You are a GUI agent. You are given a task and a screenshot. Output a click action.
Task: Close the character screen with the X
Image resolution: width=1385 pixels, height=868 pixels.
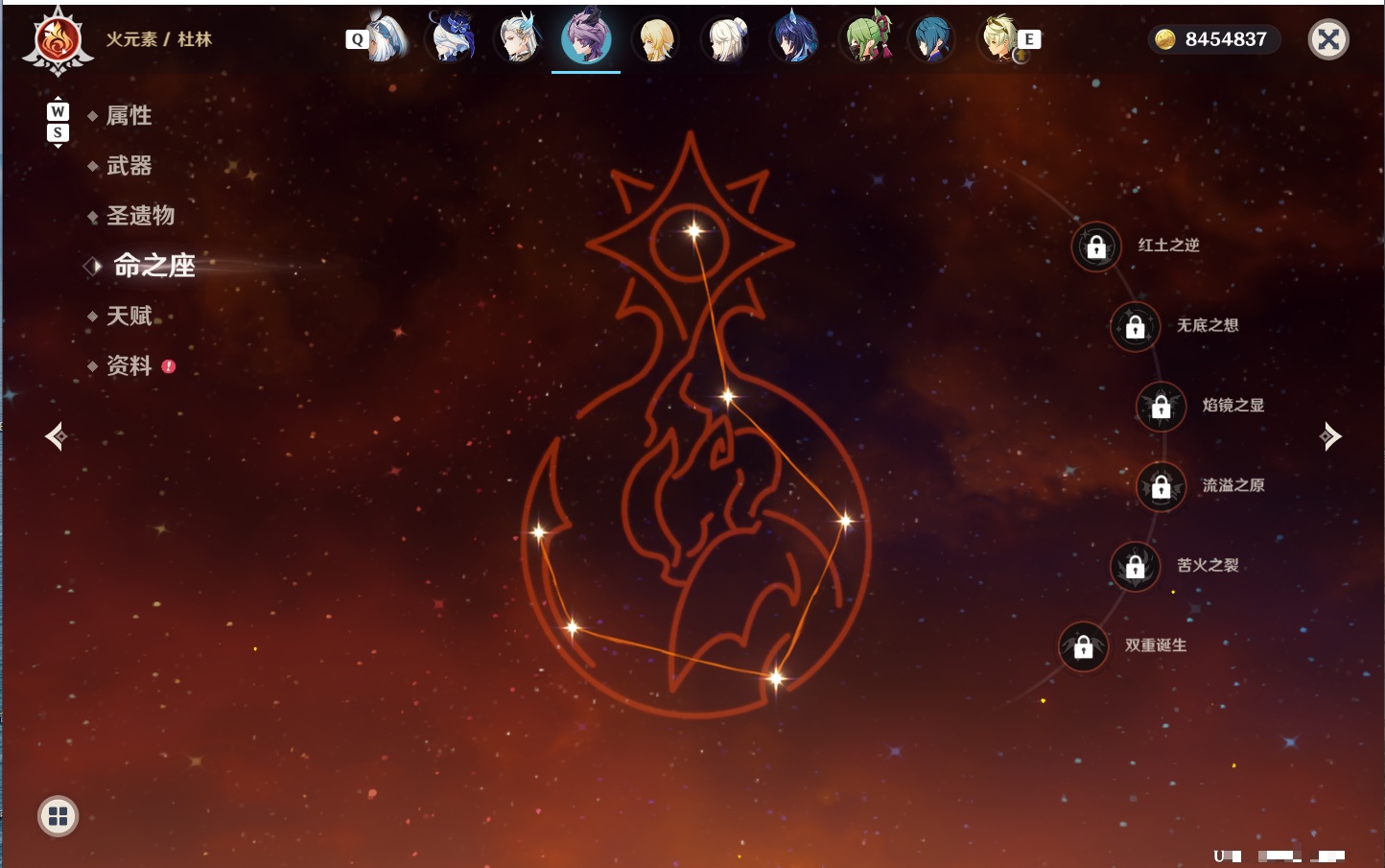click(x=1328, y=39)
